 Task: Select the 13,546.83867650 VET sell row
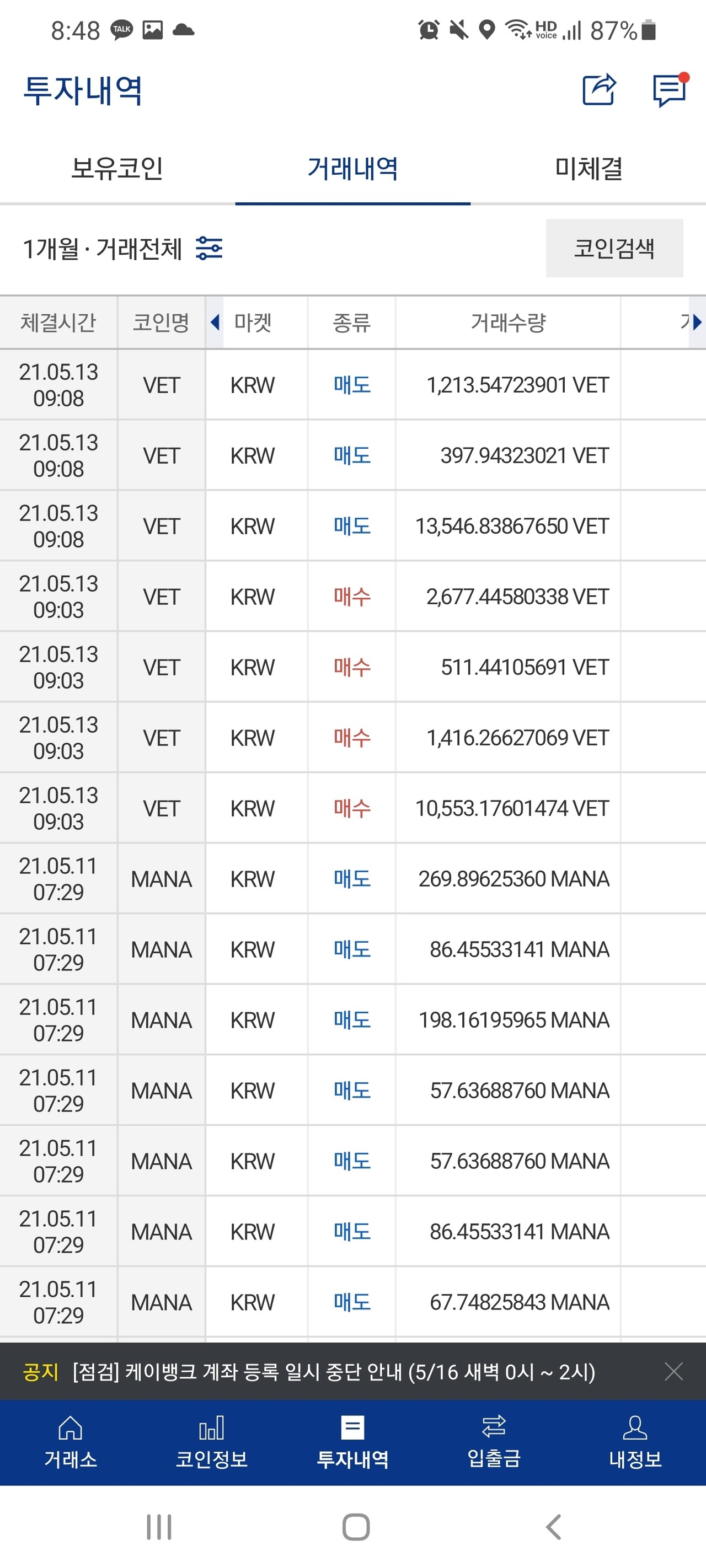(352, 526)
